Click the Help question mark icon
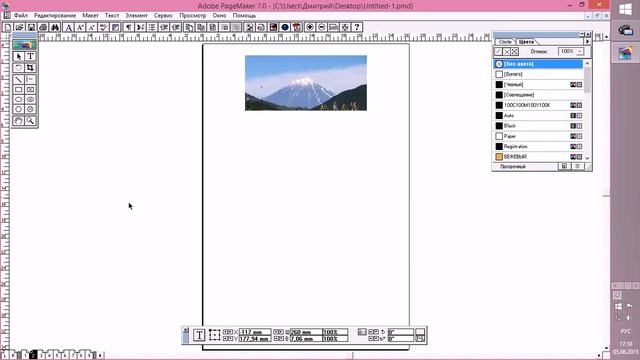Image resolution: width=640 pixels, height=360 pixels. pos(357,27)
